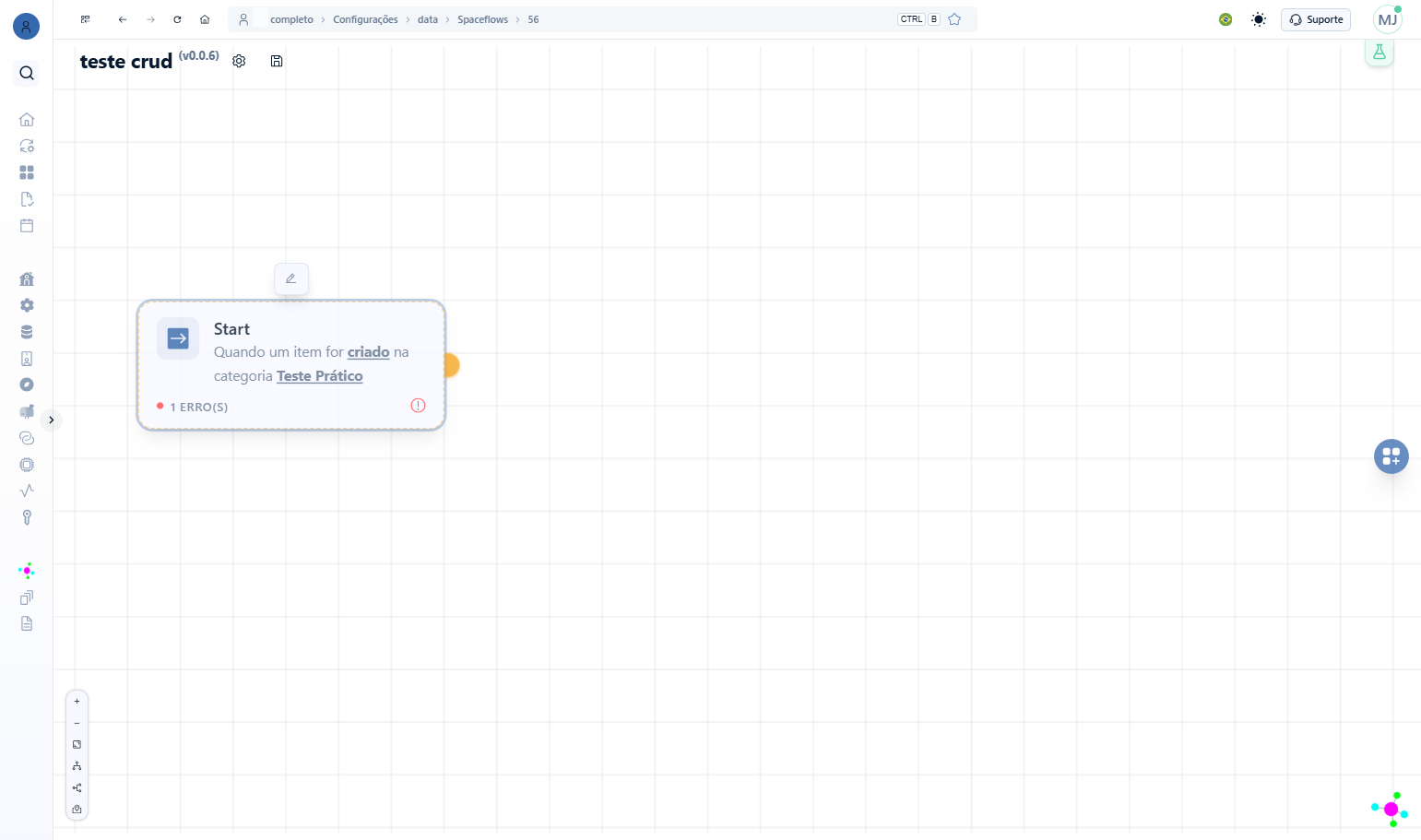
Task: Click the database stack icon in sidebar
Action: 27,332
